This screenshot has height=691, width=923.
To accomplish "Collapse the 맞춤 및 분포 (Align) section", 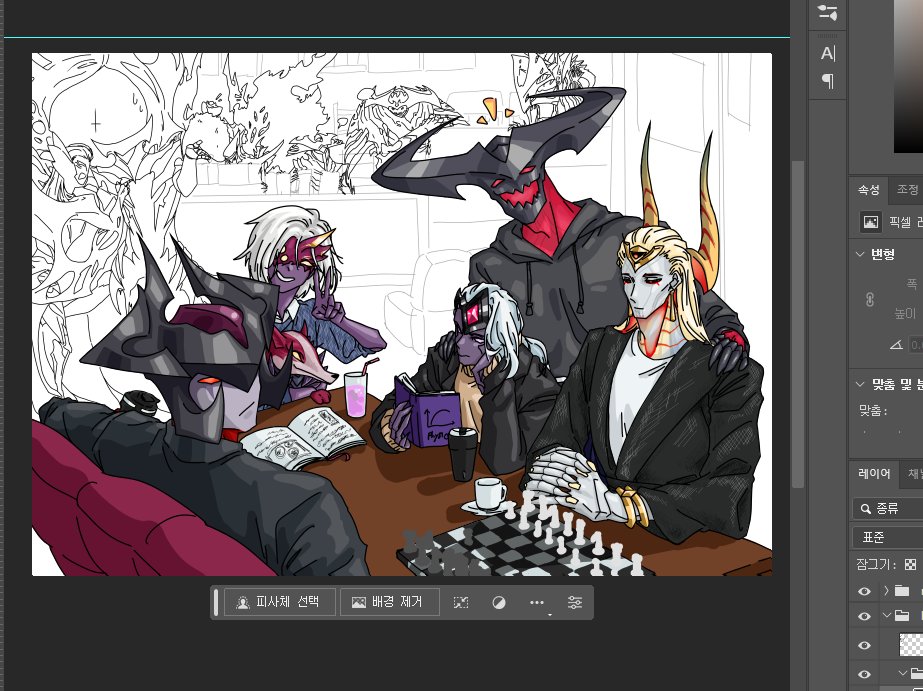I will 860,384.
